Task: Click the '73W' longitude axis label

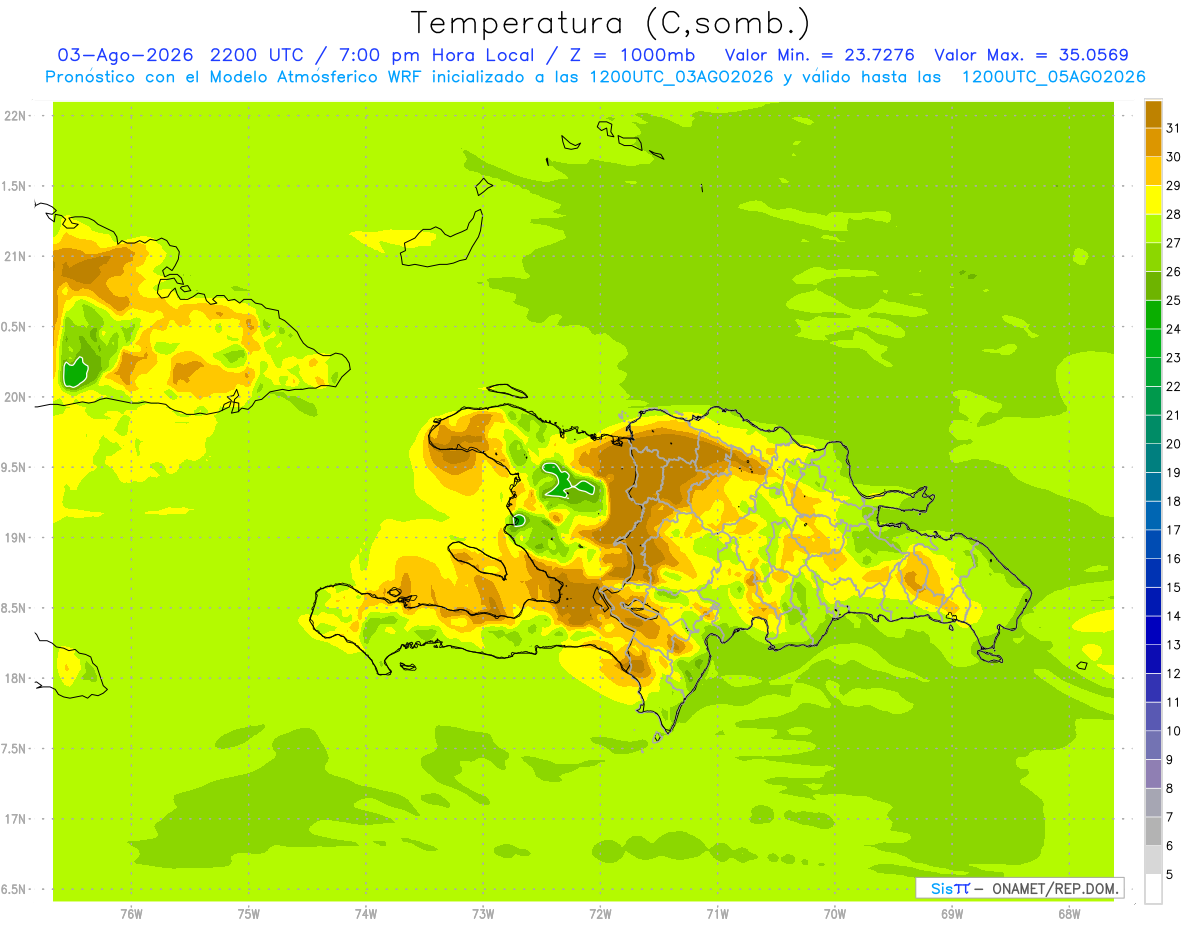Action: click(x=483, y=914)
